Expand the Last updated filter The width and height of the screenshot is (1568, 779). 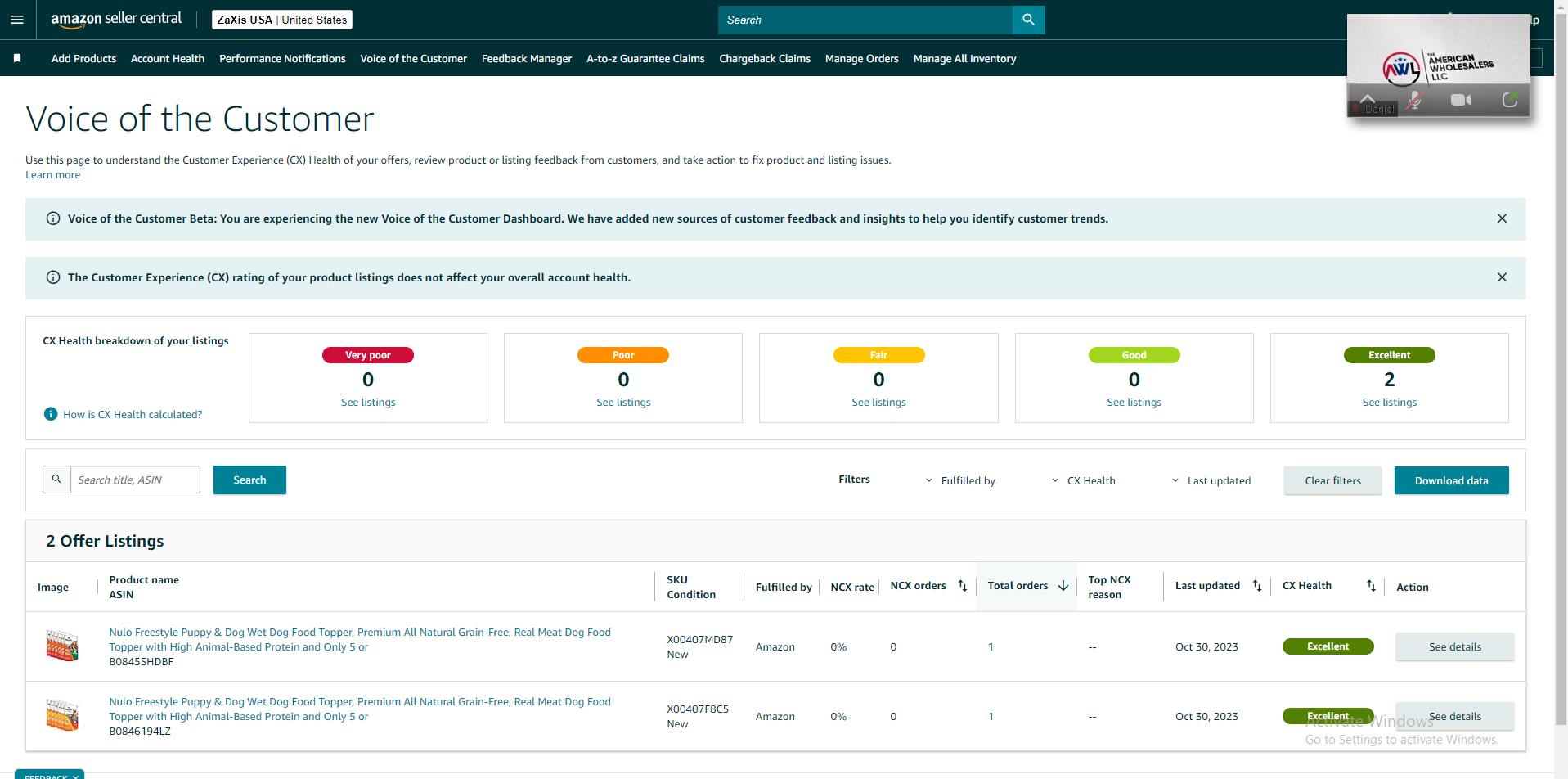tap(1211, 480)
